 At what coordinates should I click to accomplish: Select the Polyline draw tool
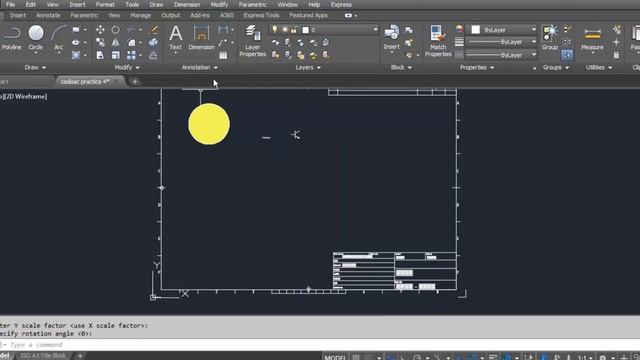[11, 38]
